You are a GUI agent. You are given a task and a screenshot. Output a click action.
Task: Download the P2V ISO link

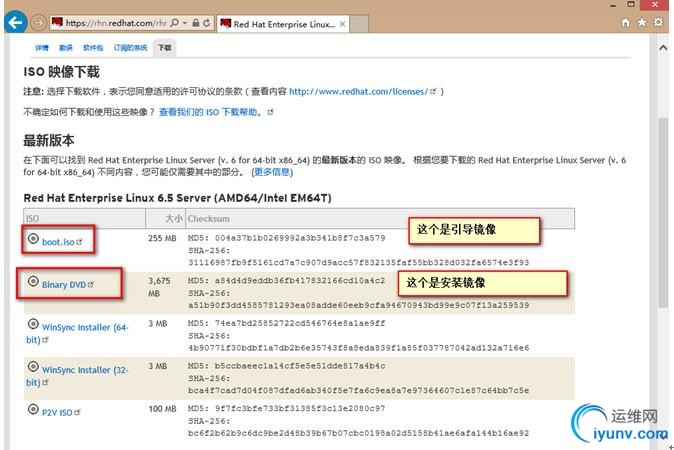click(57, 413)
